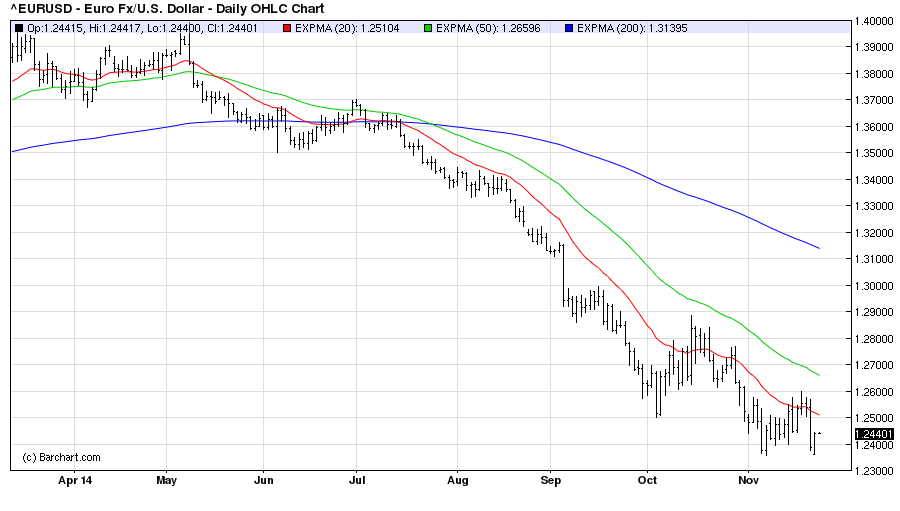900x511 pixels.
Task: Click the green EXPMA (50) legend swatch
Action: [x=428, y=28]
